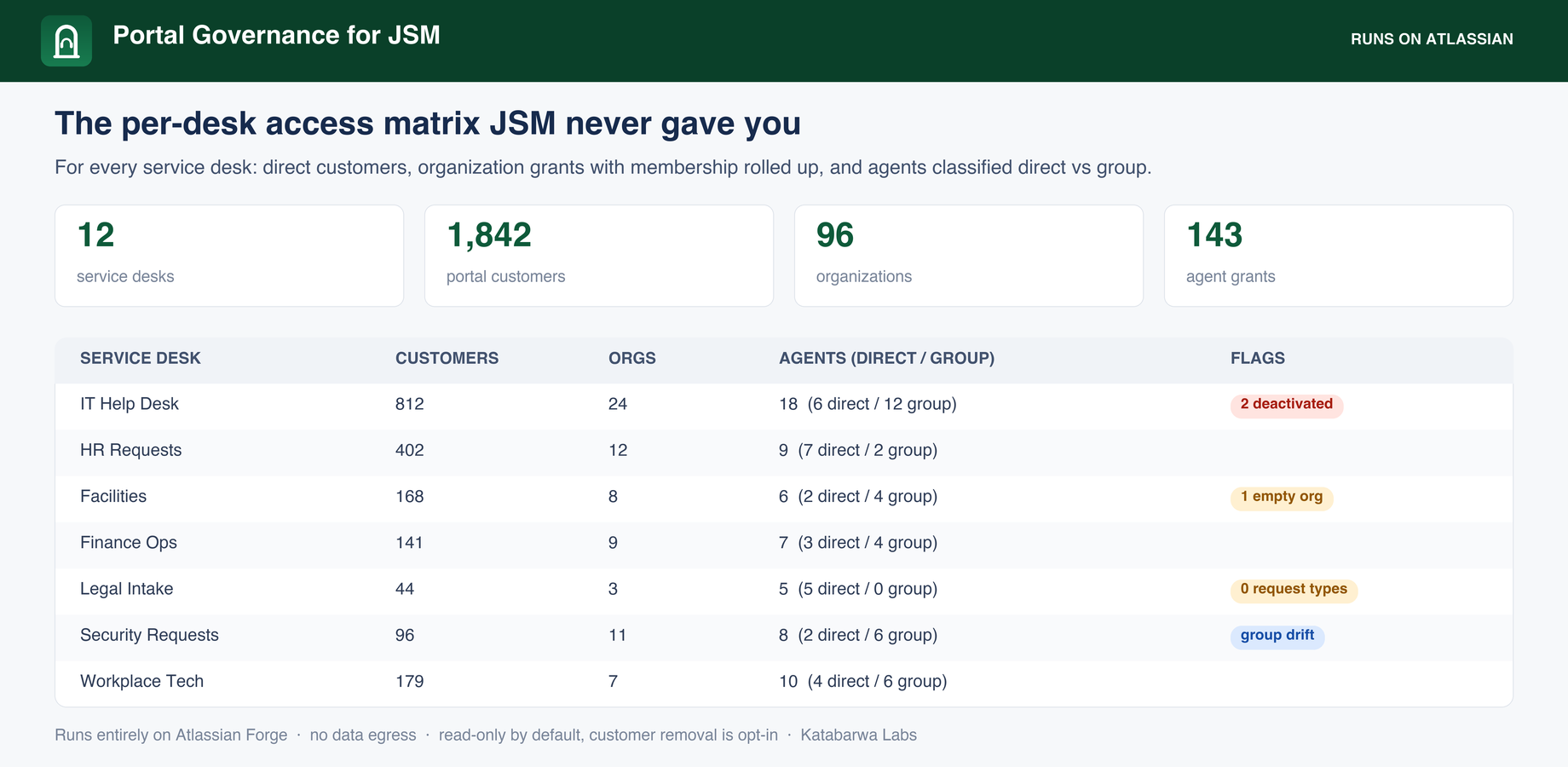Select the 1,842 portal customers card
The width and height of the screenshot is (1568, 767).
(x=599, y=256)
